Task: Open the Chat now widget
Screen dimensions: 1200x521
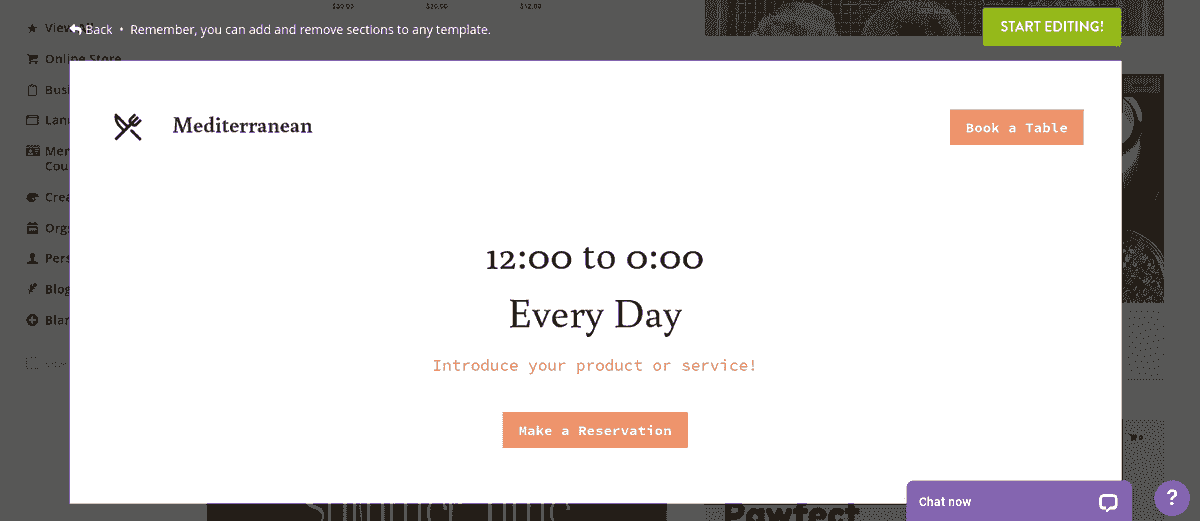Action: tap(1019, 501)
